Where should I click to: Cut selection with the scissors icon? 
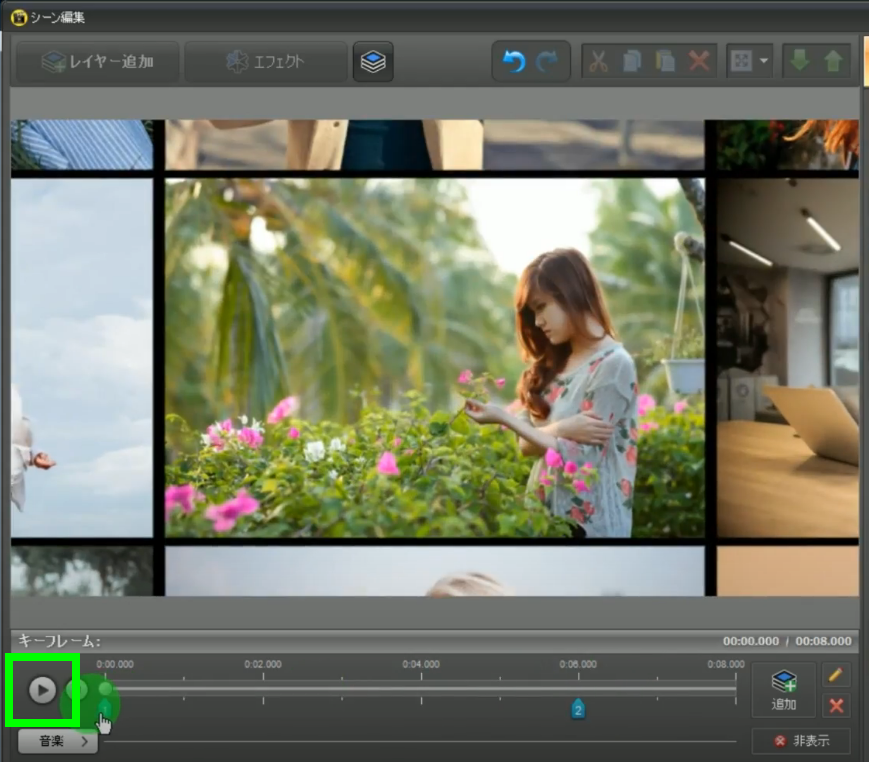pos(598,61)
